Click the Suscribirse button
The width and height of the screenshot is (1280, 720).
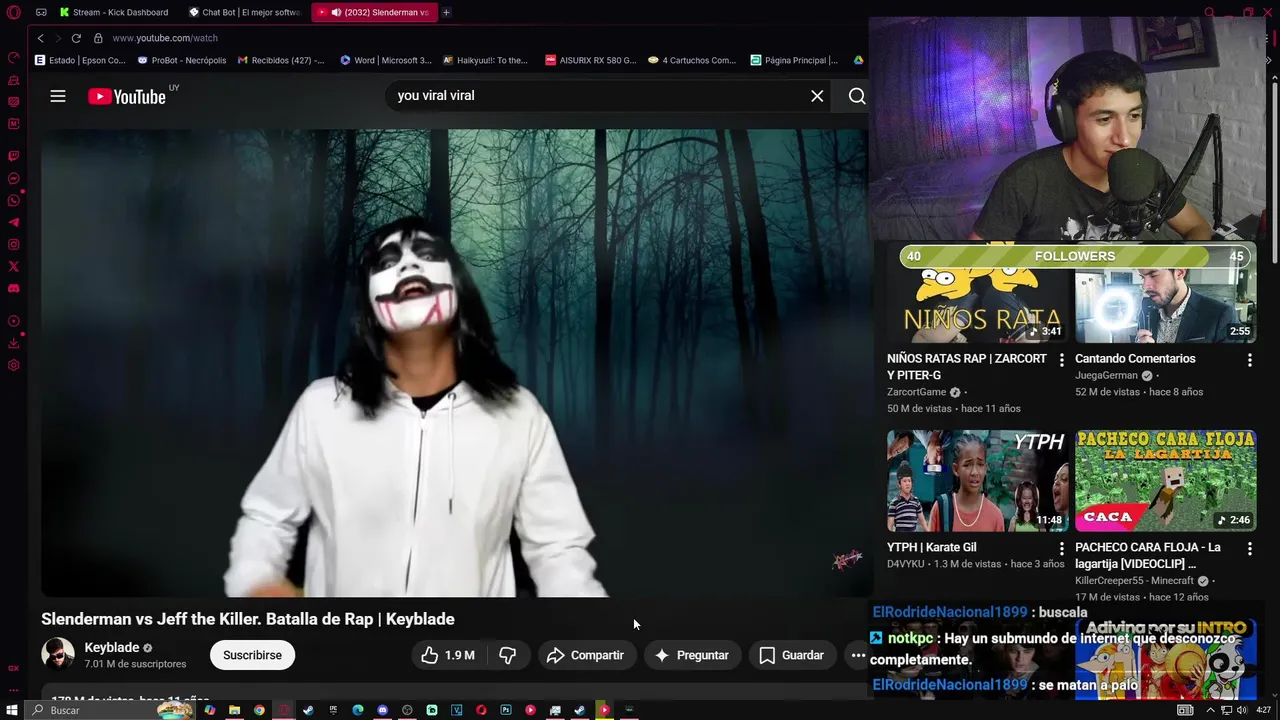(x=252, y=655)
